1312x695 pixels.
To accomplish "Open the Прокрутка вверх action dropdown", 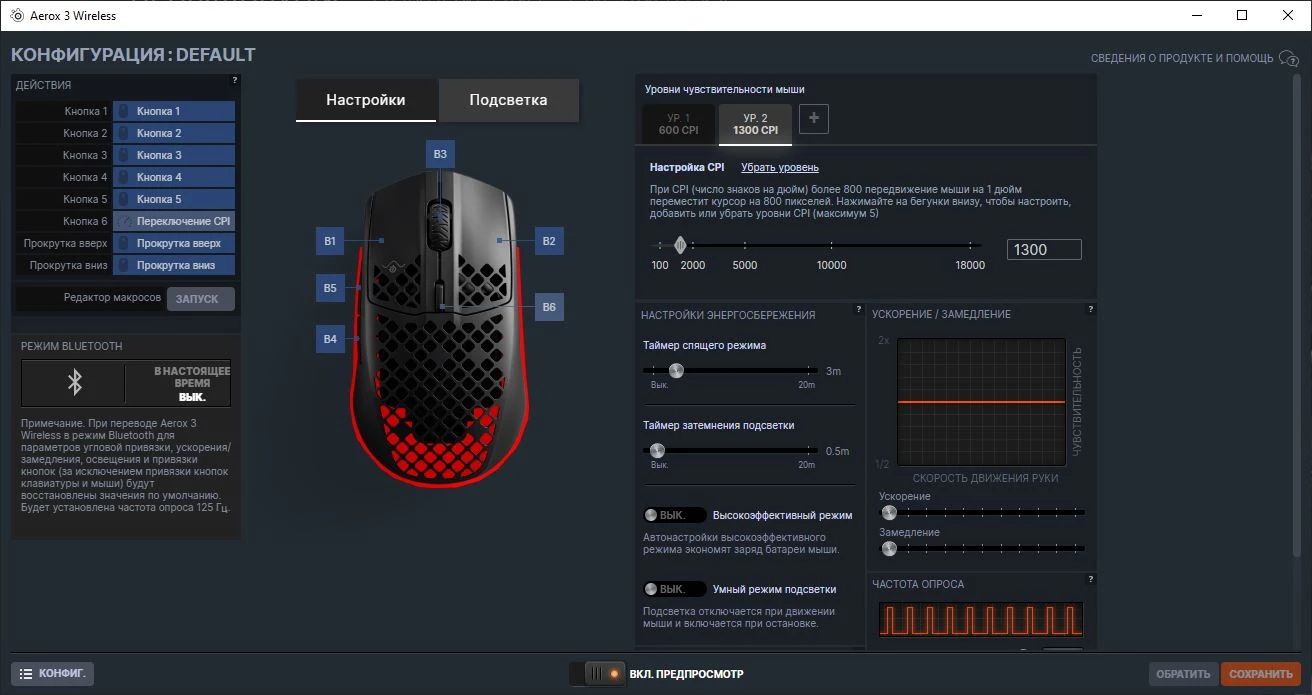I will [174, 243].
